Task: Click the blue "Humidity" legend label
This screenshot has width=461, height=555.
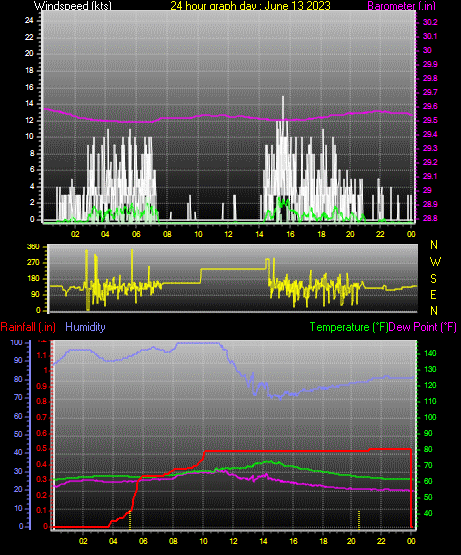Action: (85, 327)
